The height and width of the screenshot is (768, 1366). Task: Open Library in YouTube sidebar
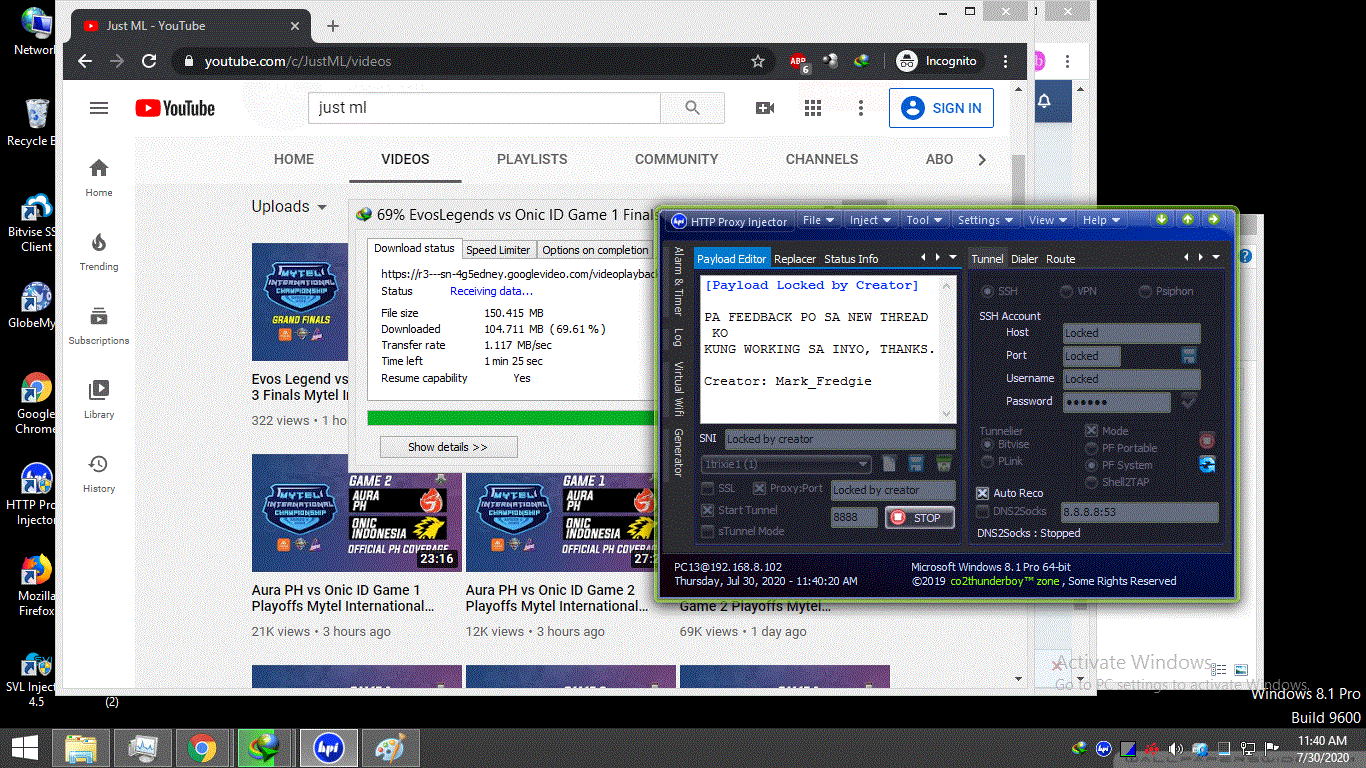click(x=99, y=399)
